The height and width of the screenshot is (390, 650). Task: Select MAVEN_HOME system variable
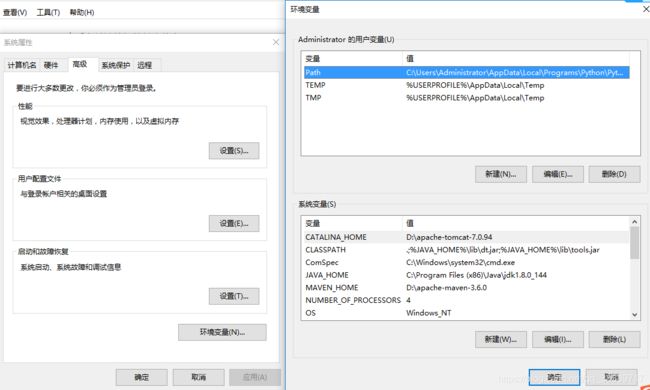click(x=466, y=288)
